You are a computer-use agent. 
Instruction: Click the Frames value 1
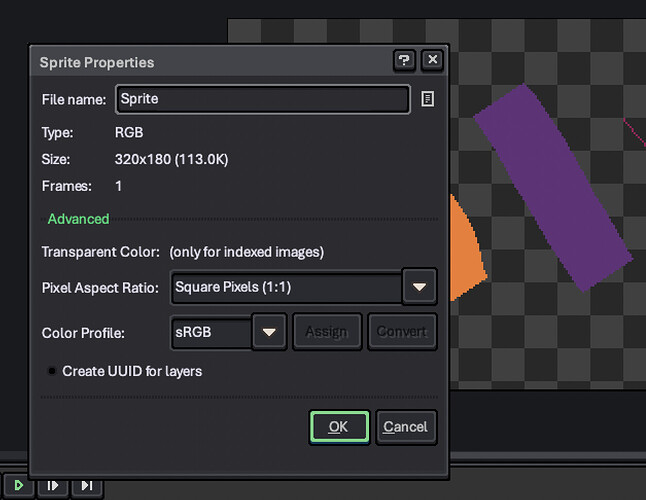click(x=119, y=186)
